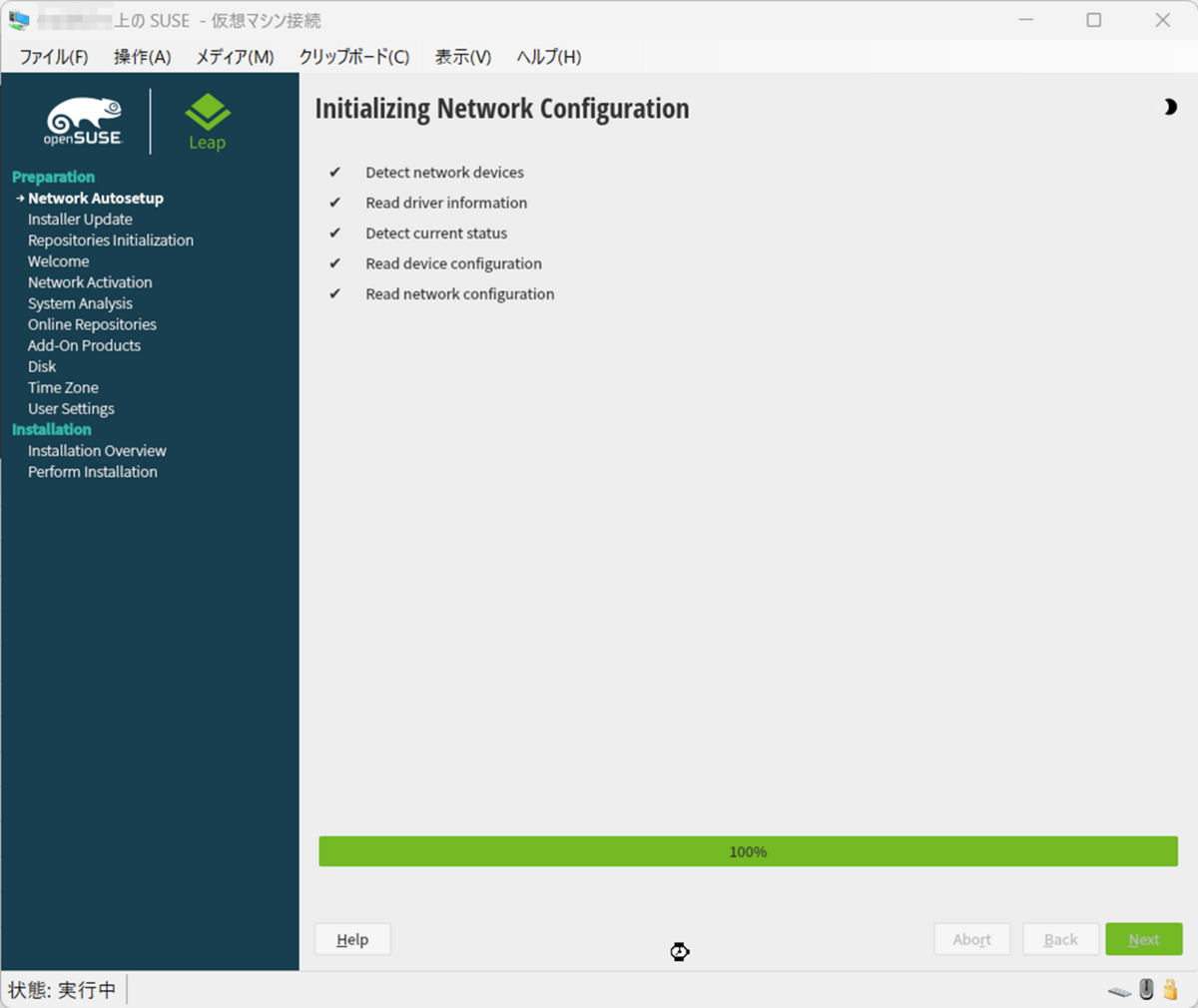Click the mouse icon in the status bar
The width and height of the screenshot is (1198, 1008).
(1147, 989)
